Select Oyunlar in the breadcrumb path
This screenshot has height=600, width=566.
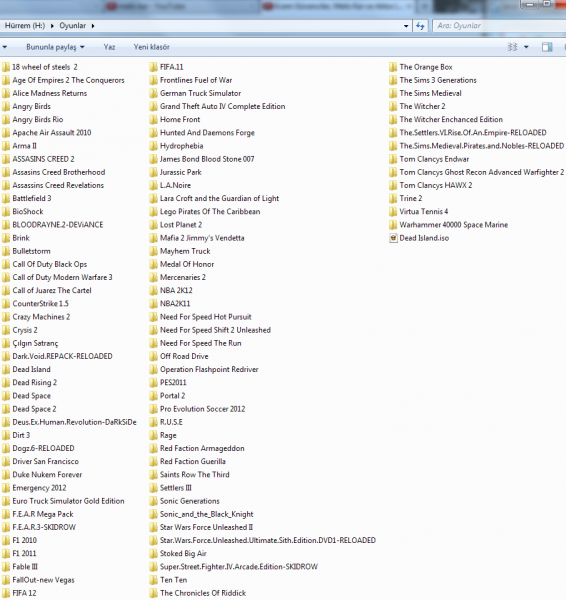point(73,26)
